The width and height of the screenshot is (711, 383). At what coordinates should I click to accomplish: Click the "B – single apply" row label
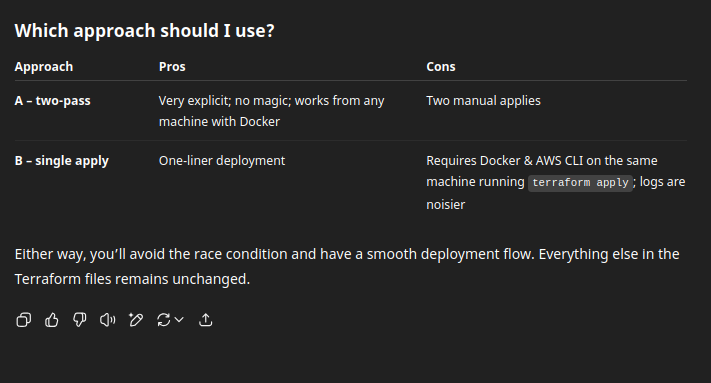point(62,161)
